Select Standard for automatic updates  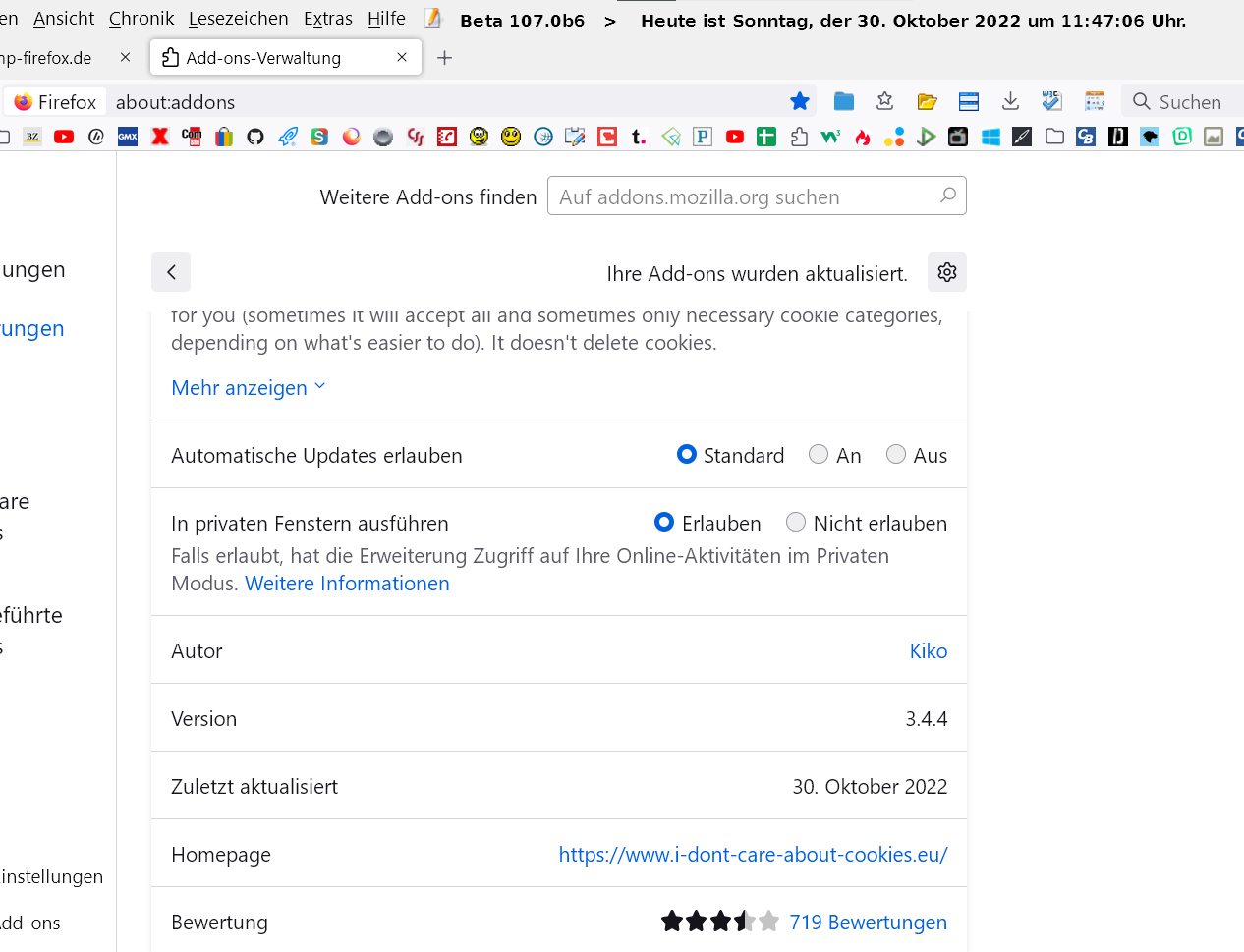[687, 454]
